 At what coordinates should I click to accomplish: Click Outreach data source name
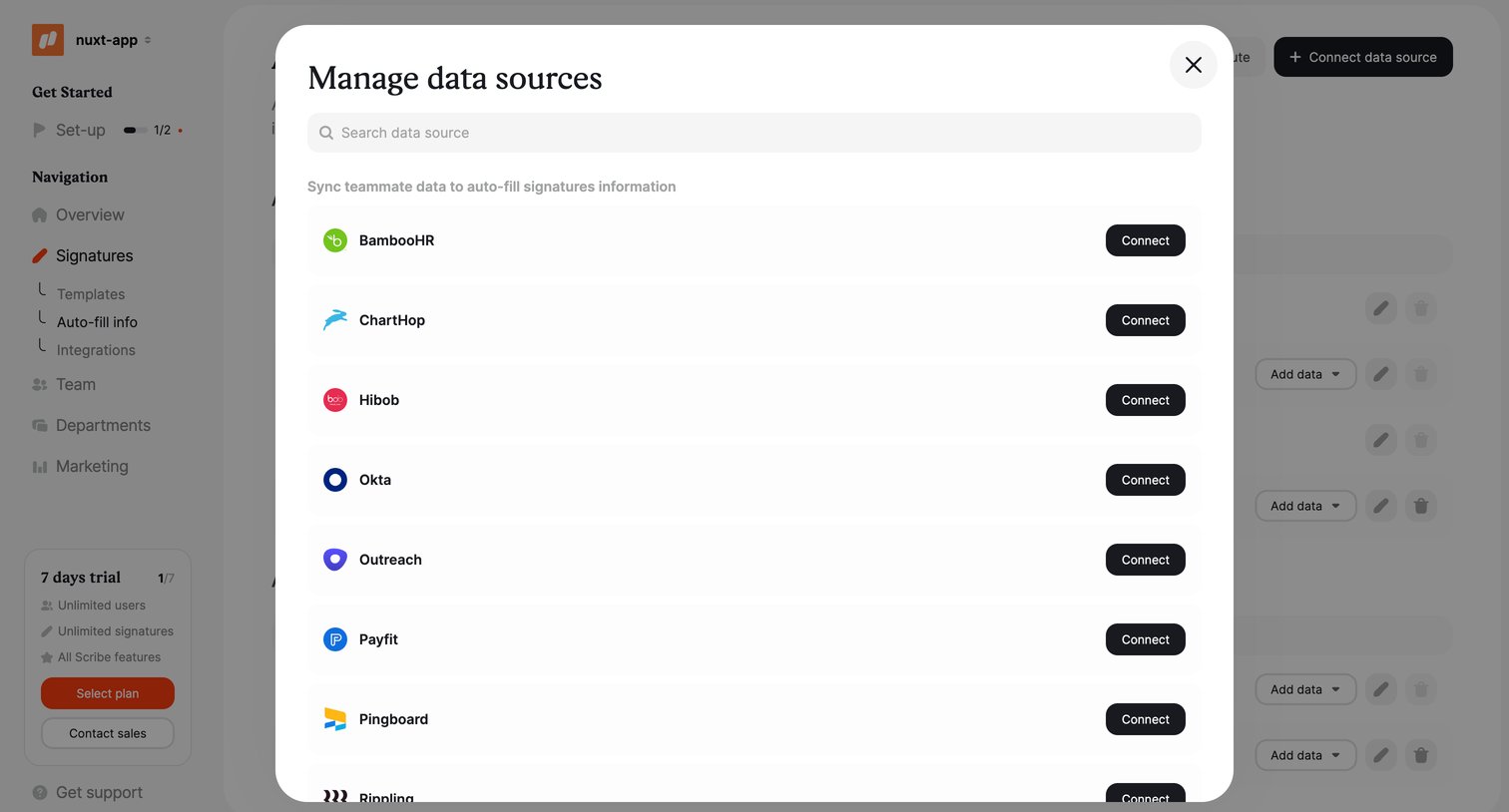click(x=390, y=560)
